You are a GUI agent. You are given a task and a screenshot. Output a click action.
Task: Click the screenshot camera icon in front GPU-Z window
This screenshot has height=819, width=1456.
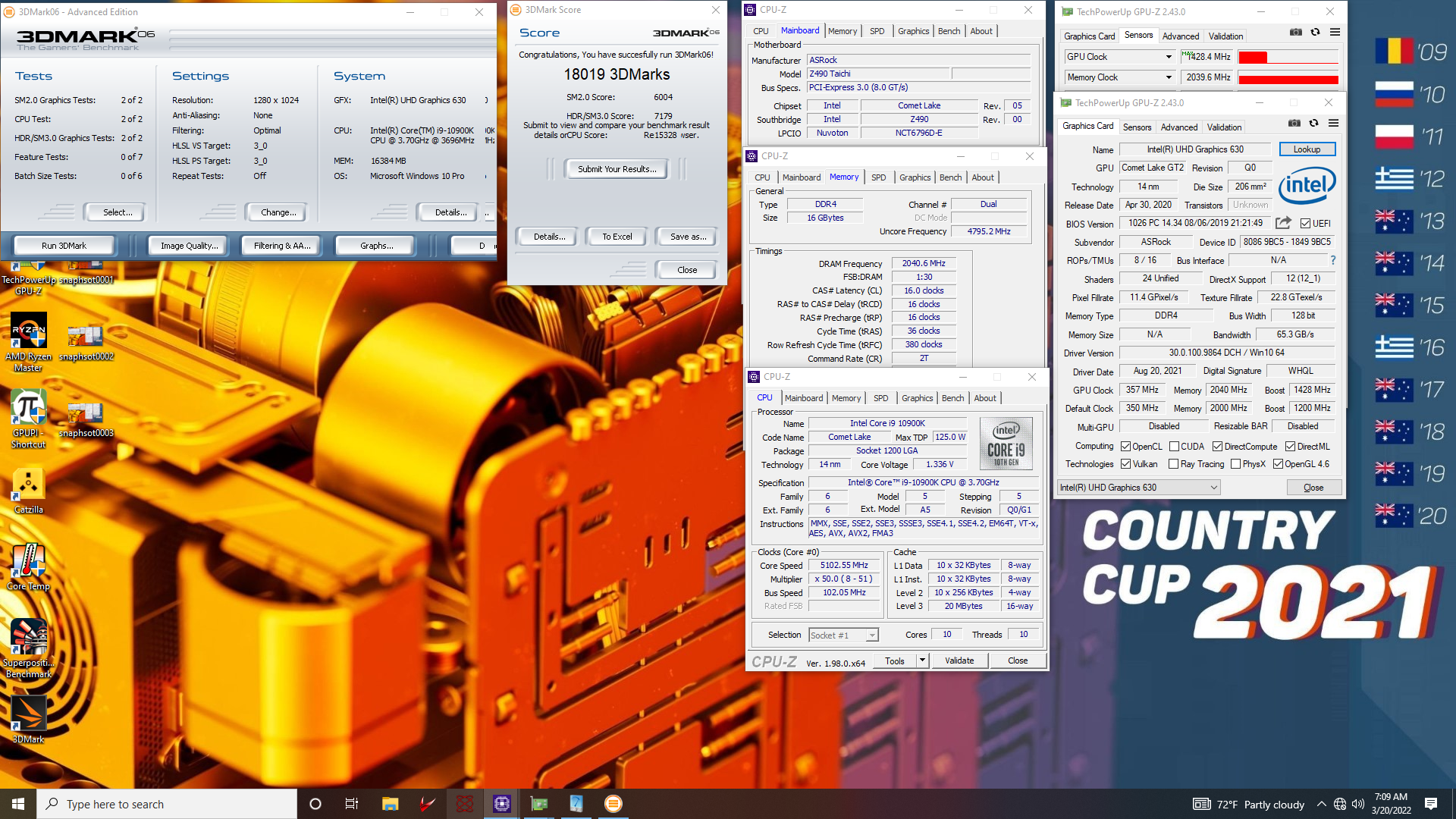click(x=1294, y=123)
